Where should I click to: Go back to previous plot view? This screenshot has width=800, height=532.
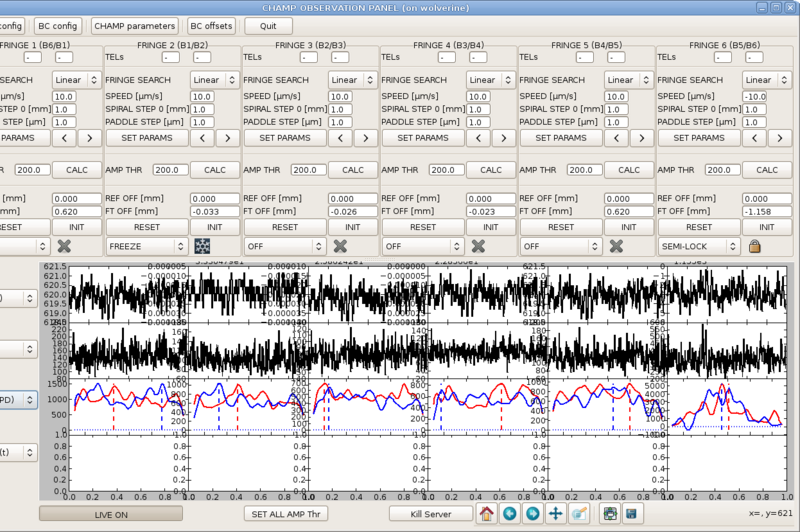509,514
